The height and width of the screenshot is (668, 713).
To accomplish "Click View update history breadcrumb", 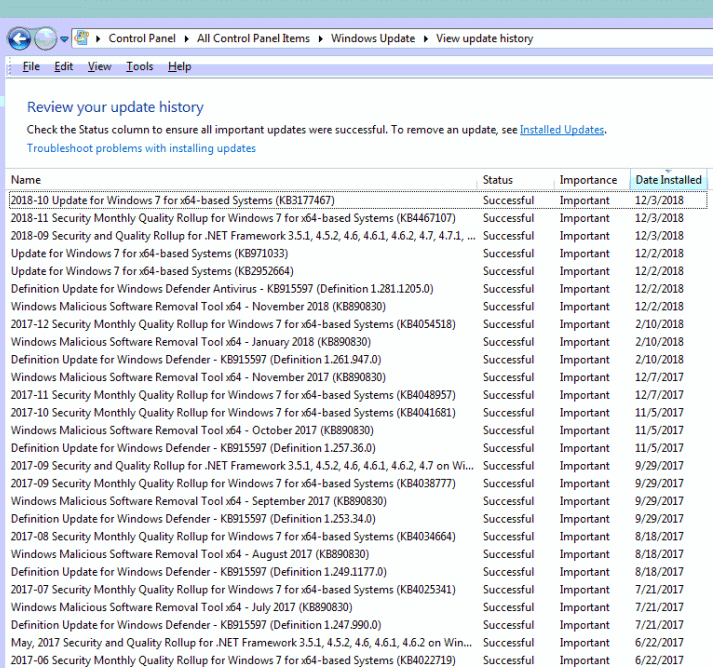I will [x=484, y=39].
